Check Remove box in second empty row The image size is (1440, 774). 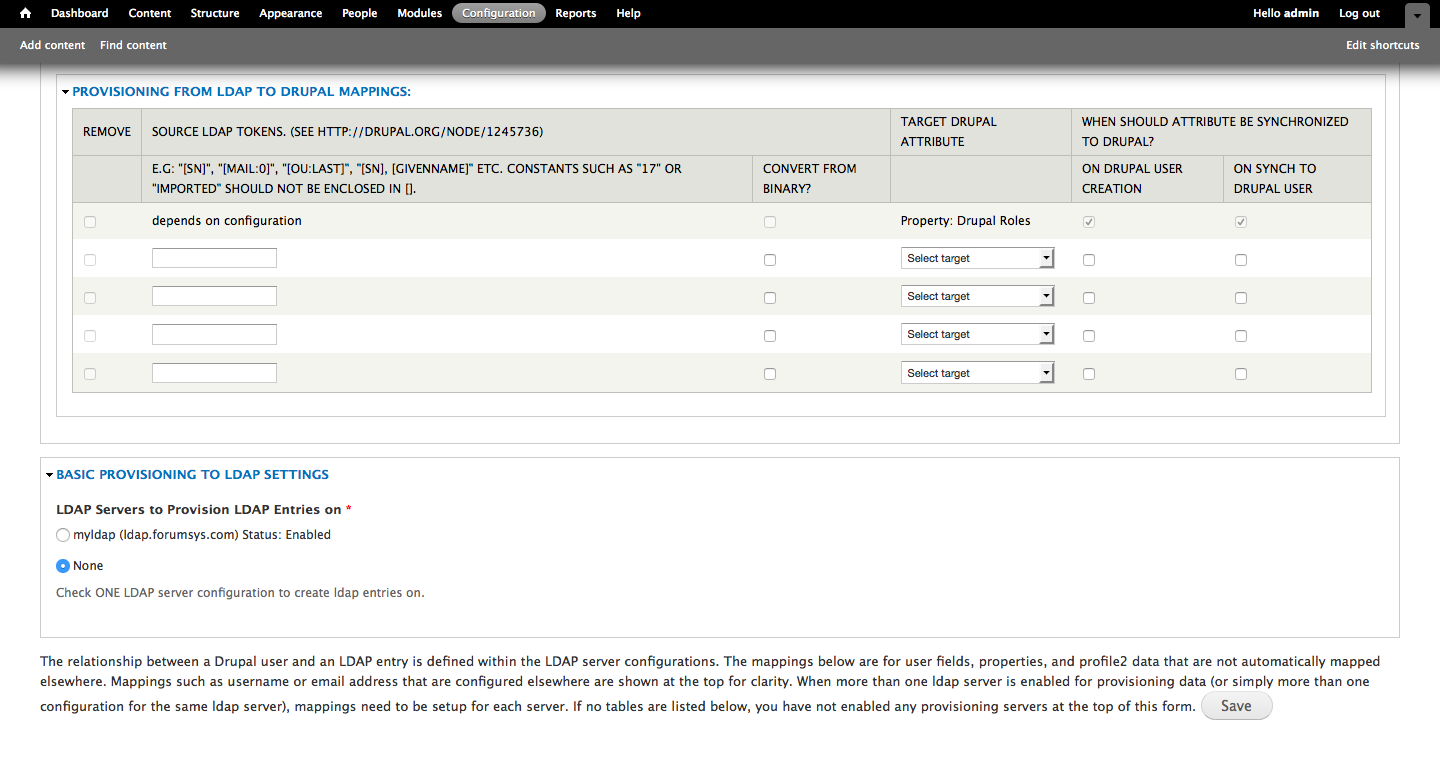coord(90,298)
